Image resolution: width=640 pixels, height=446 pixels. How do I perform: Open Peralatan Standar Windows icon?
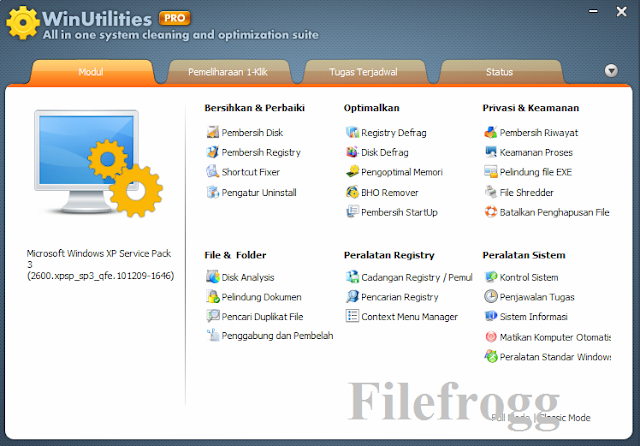491,356
